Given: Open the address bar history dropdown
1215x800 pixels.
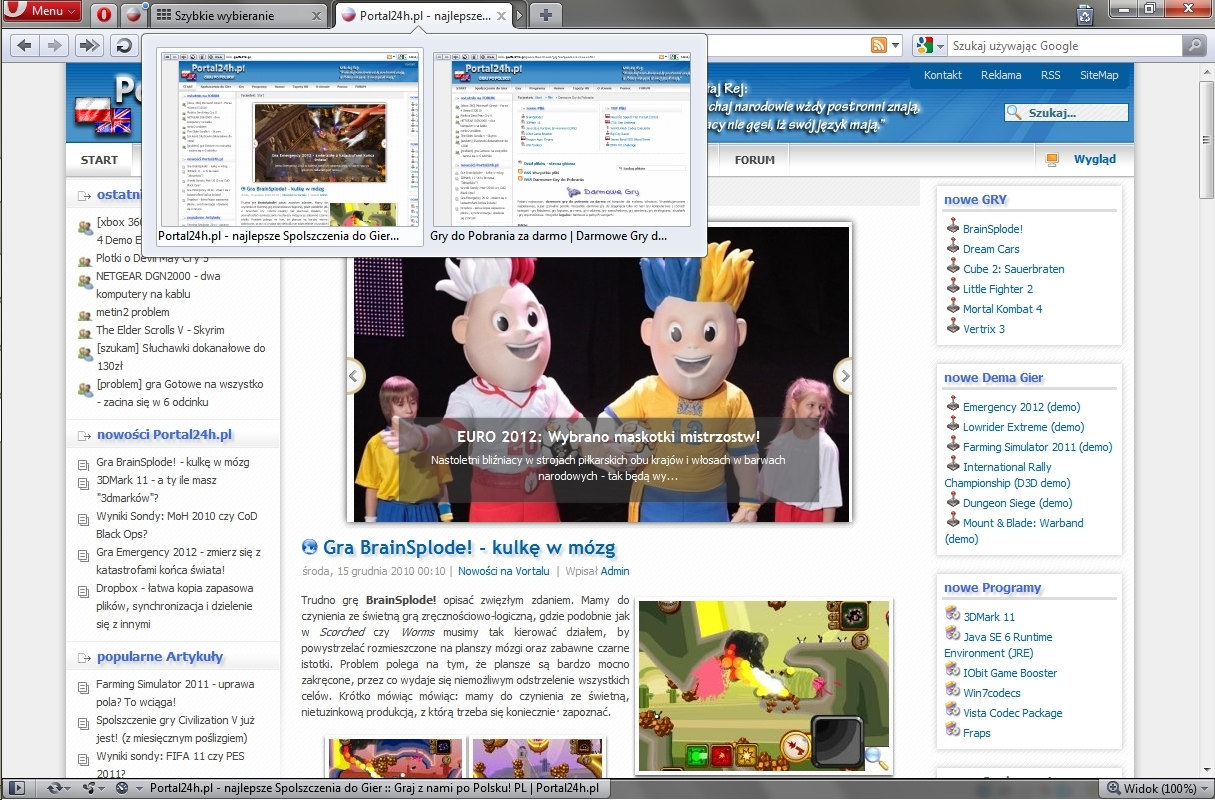Looking at the screenshot, I should click(x=895, y=45).
